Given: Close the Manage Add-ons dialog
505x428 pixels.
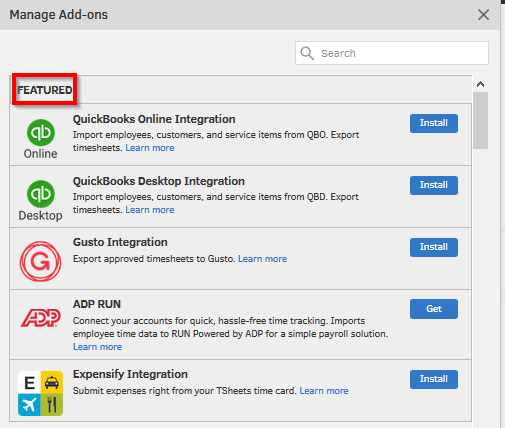Looking at the screenshot, I should tap(483, 15).
